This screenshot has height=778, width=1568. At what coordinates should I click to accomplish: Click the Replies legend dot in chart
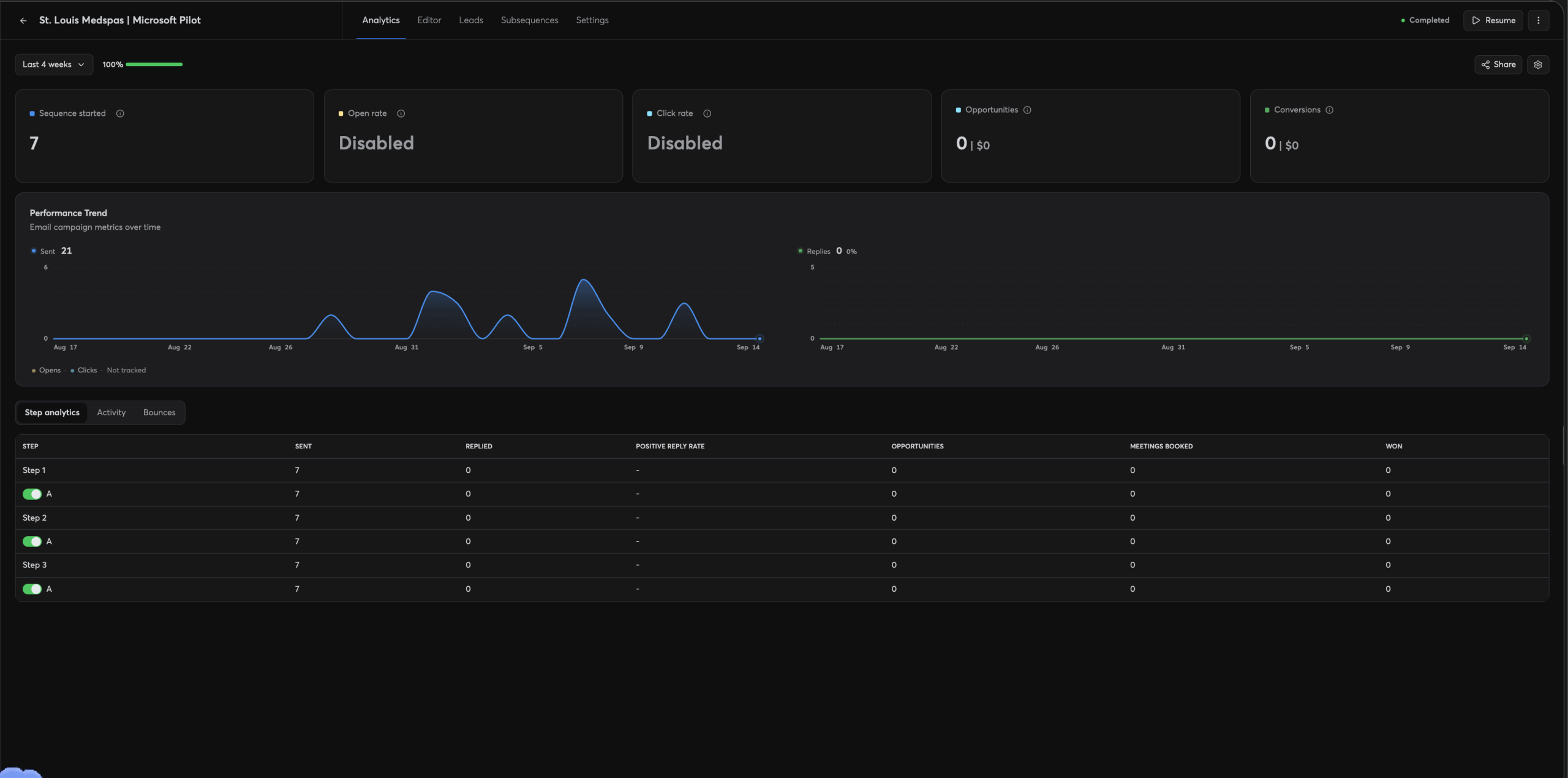click(x=800, y=251)
